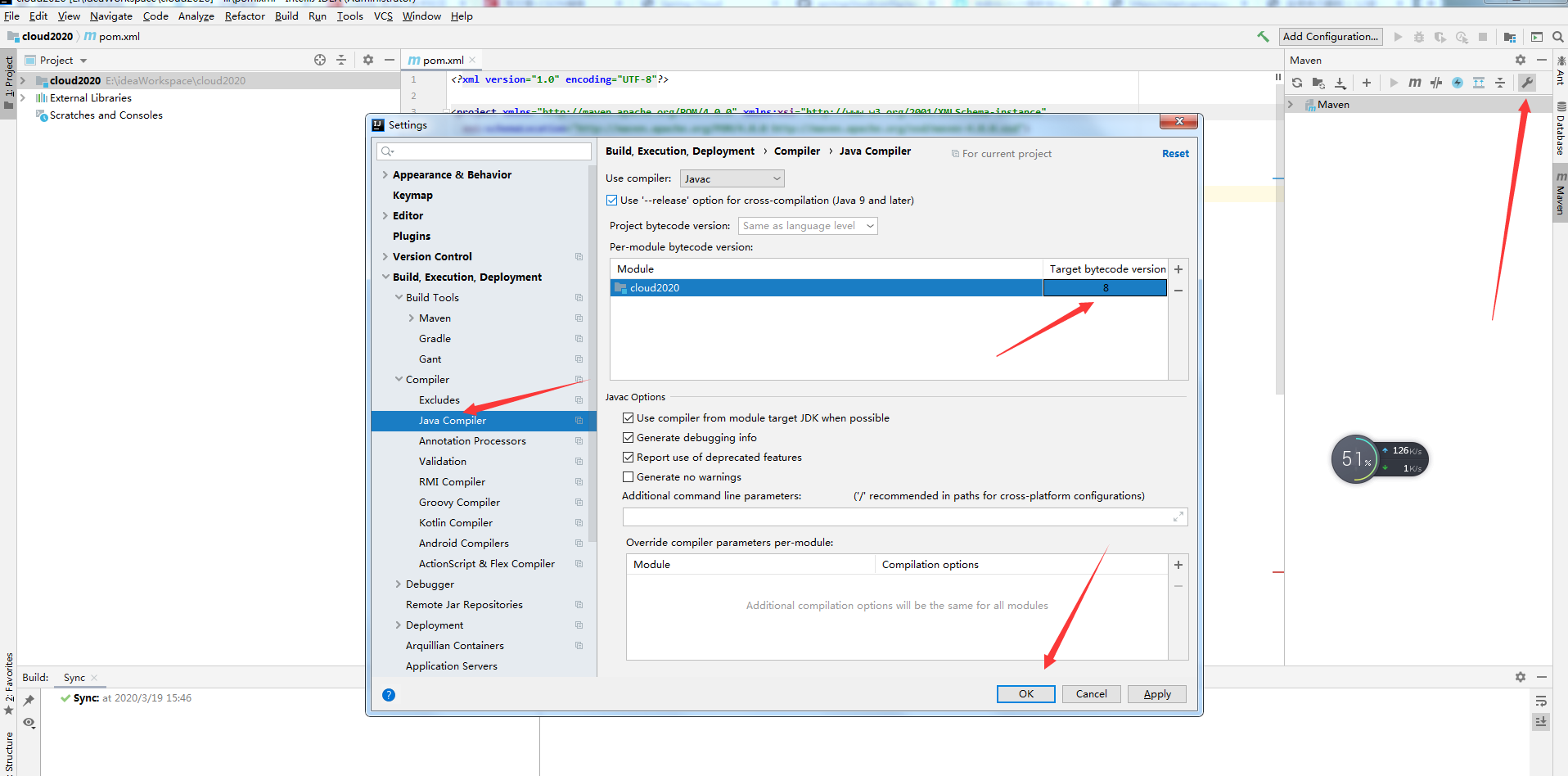
Task: Toggle '--release' option for cross-compilation checkbox
Action: tap(612, 201)
